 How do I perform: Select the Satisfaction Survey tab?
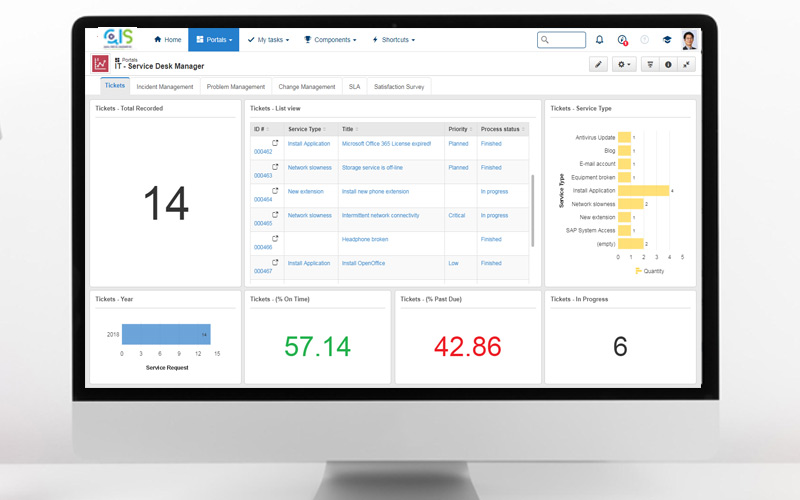click(x=399, y=87)
